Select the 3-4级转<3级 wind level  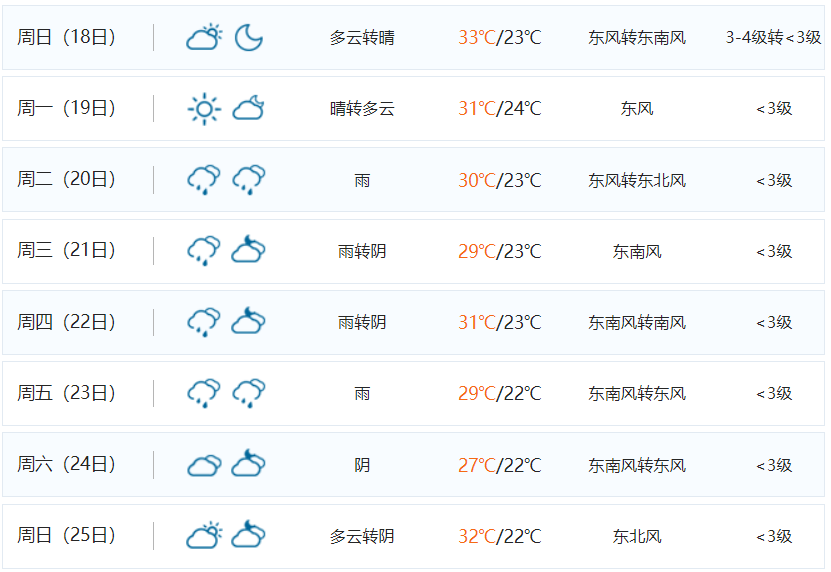coord(773,38)
